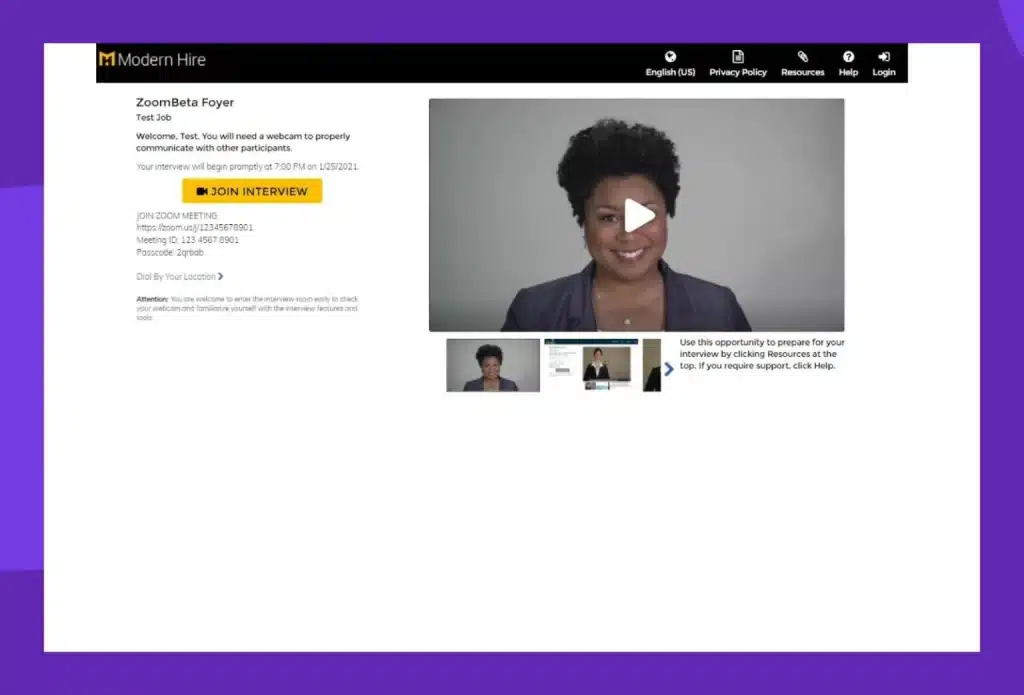The image size is (1024, 695).
Task: Select the Login text label
Action: [x=883, y=73]
